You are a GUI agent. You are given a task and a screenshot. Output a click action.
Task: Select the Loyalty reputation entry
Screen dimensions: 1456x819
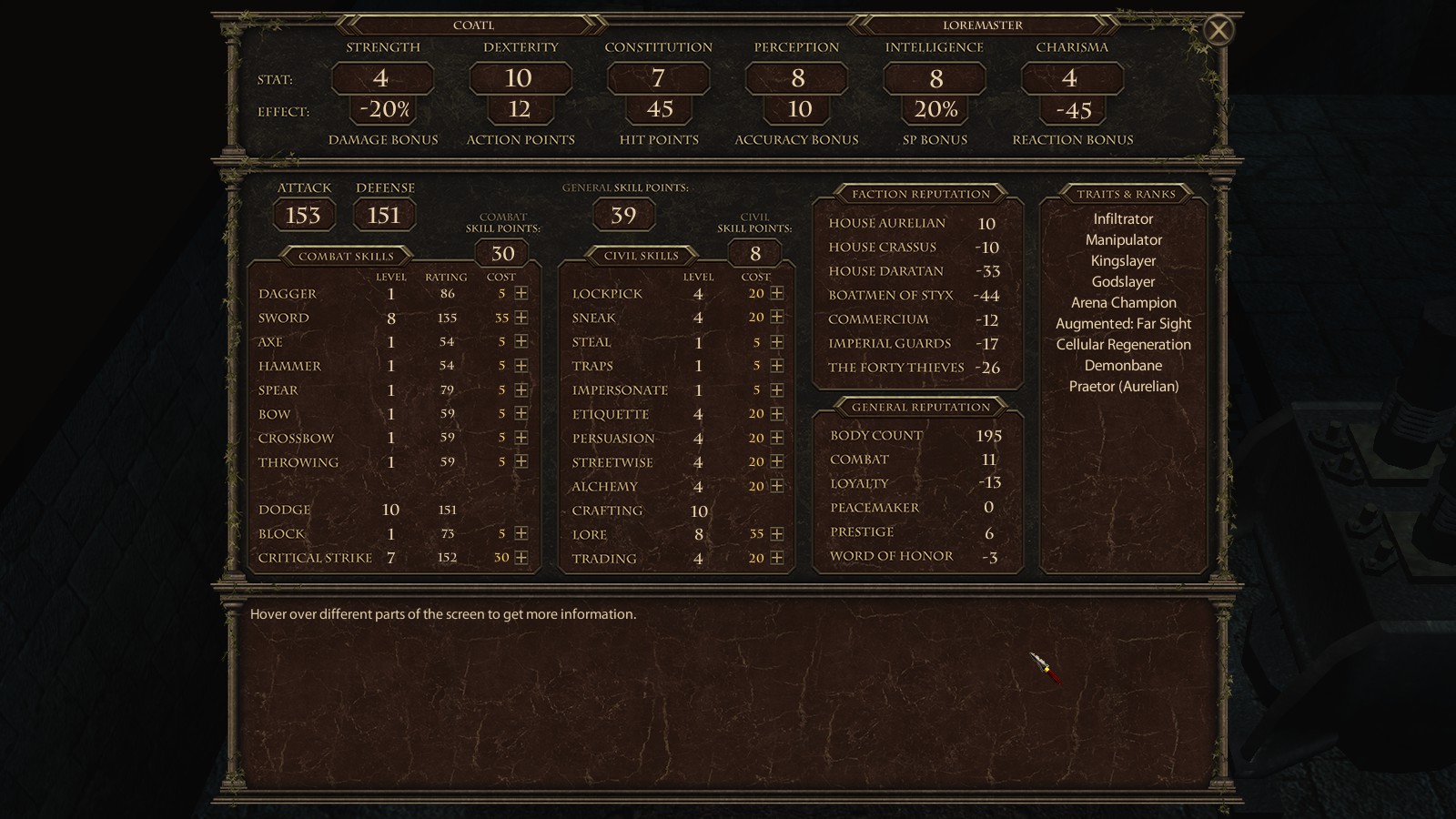915,483
